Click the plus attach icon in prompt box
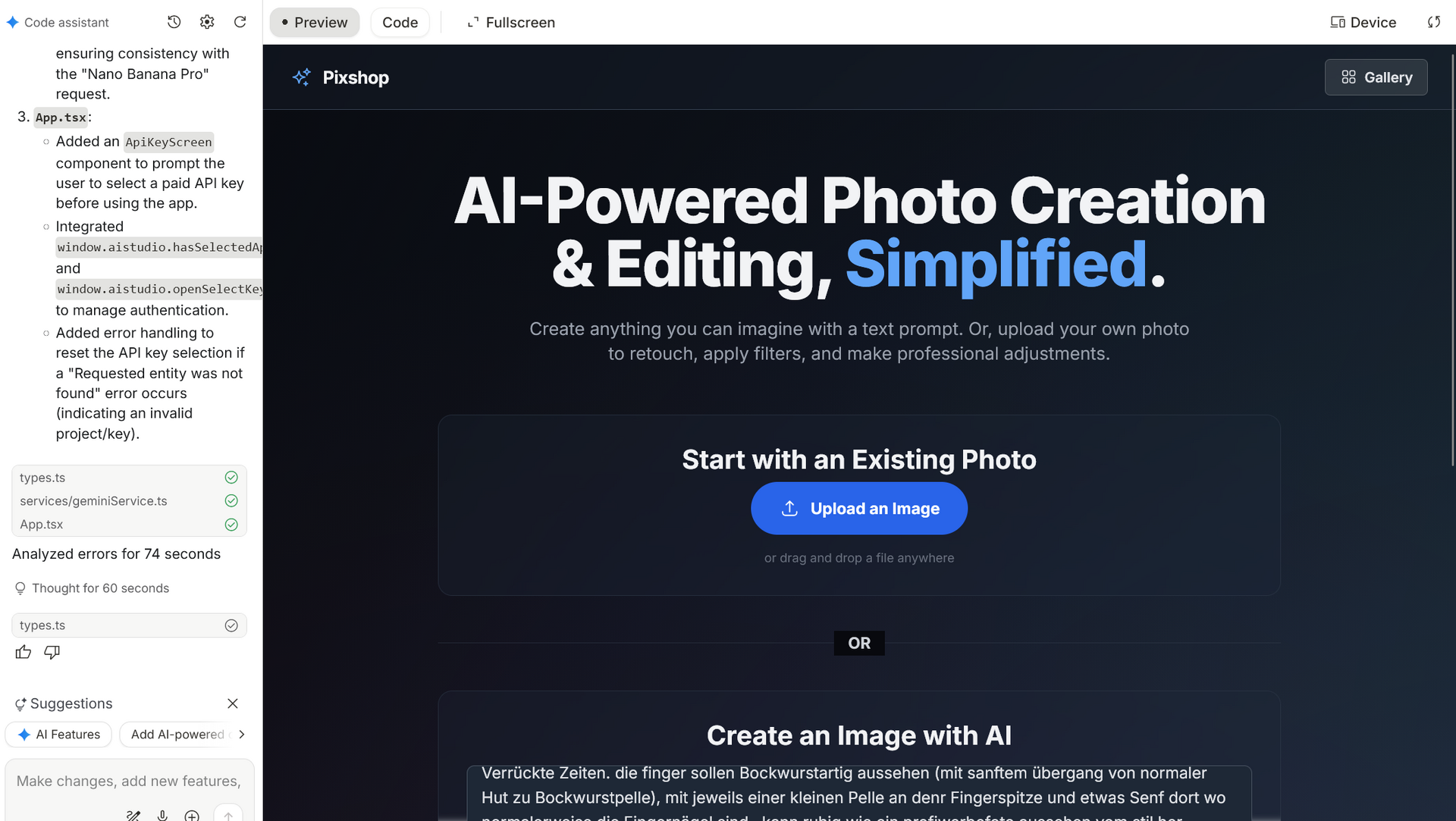This screenshot has width=1456, height=821. pyautogui.click(x=193, y=815)
